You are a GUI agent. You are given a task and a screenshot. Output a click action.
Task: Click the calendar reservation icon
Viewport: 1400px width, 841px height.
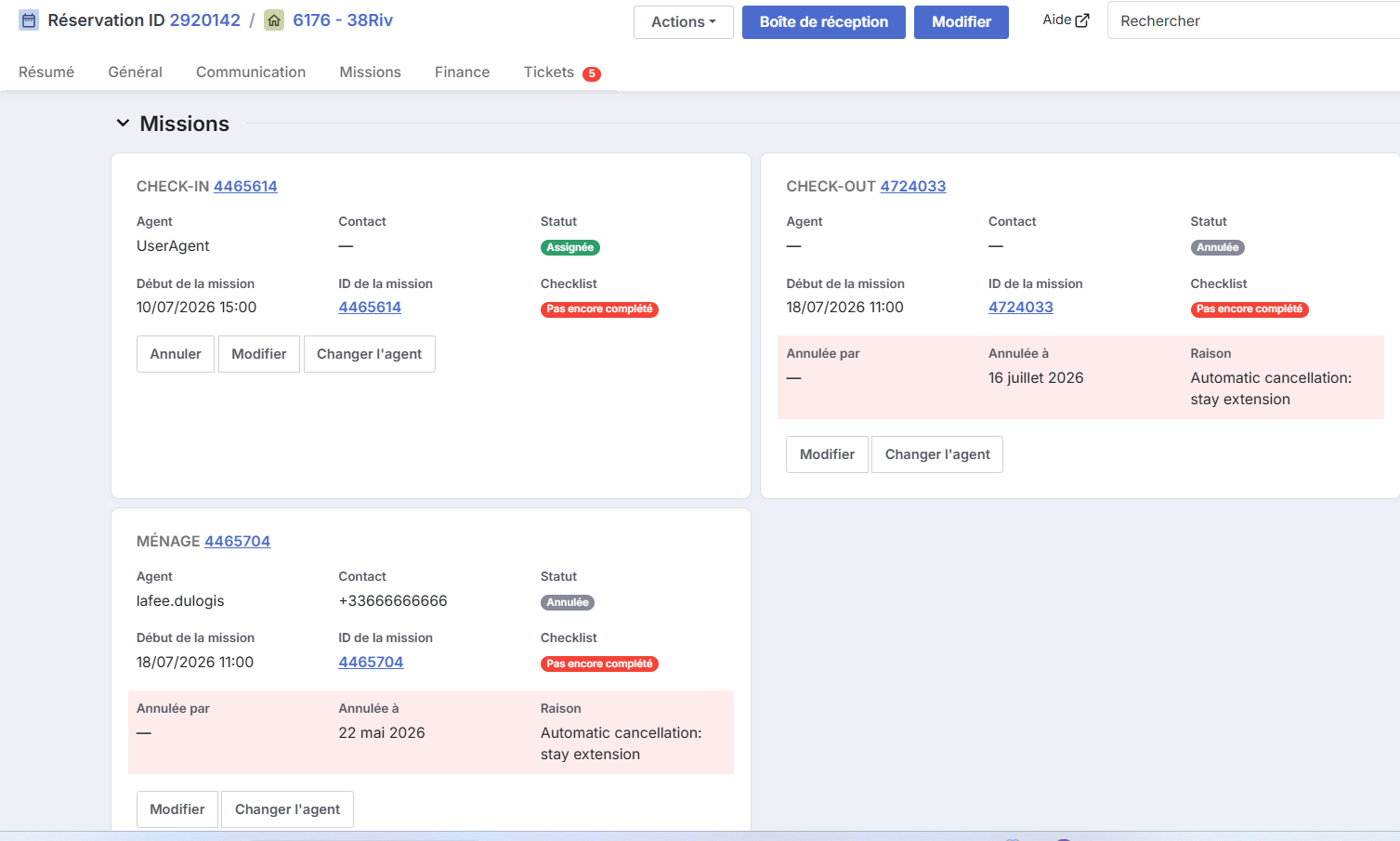tap(29, 20)
